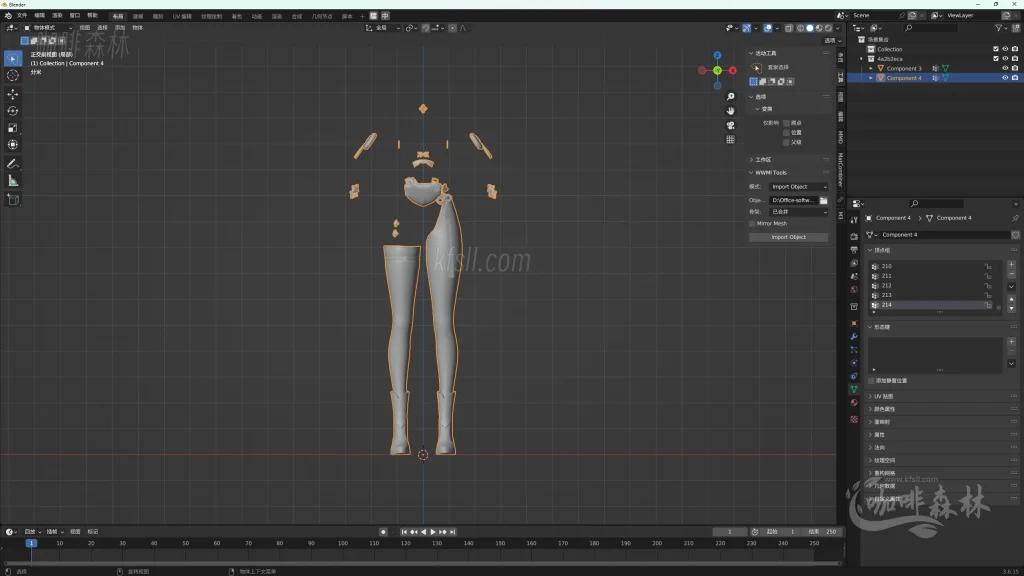The image size is (1024, 576).
Task: Activate the Select Box tool icon
Action: 12,59
